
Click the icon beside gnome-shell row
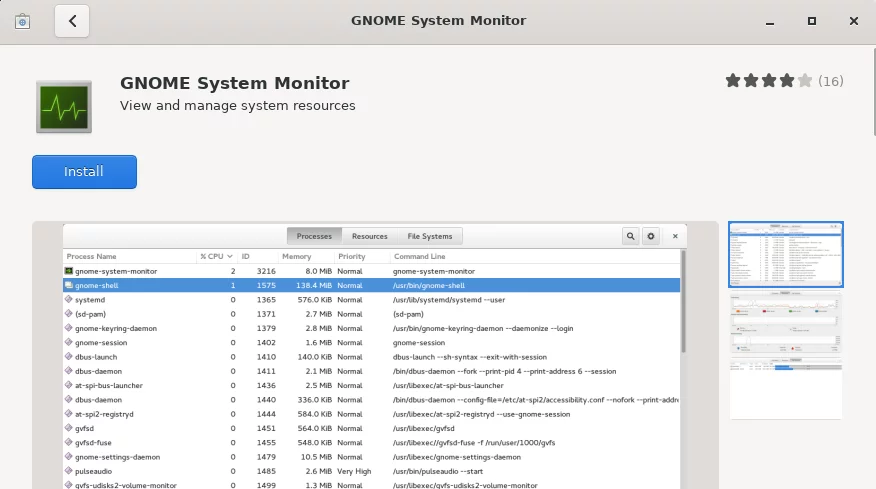click(x=69, y=285)
